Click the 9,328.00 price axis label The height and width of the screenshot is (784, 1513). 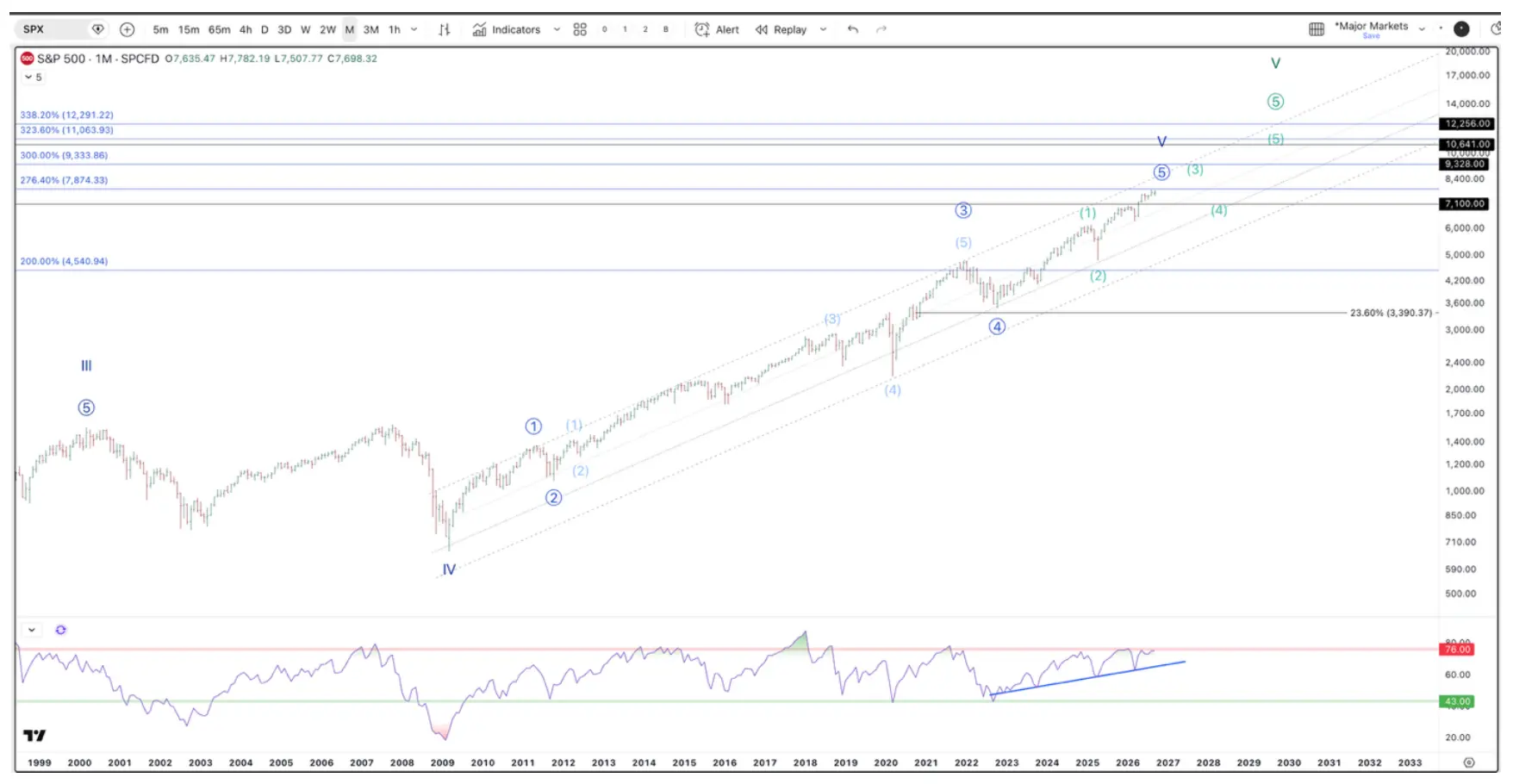click(x=1465, y=164)
